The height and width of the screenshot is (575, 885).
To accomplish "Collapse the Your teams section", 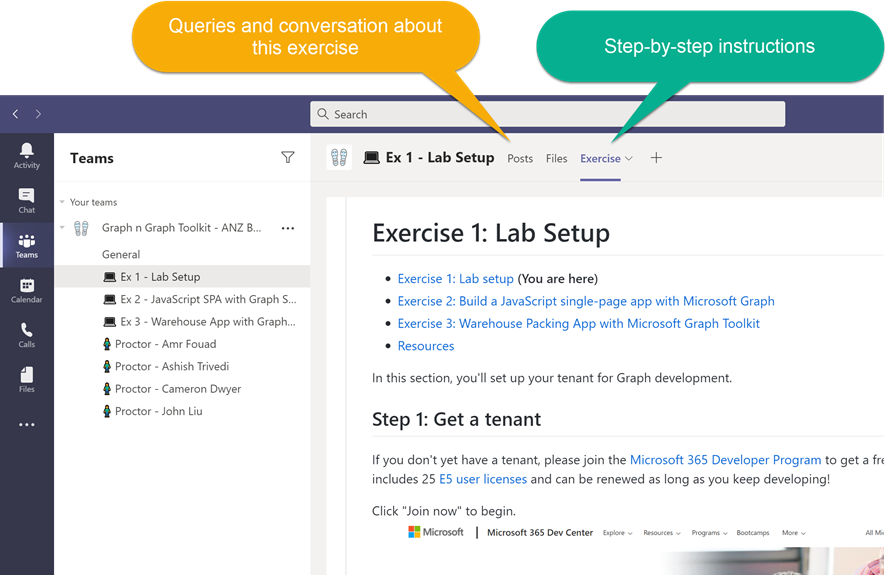I will (x=62, y=202).
